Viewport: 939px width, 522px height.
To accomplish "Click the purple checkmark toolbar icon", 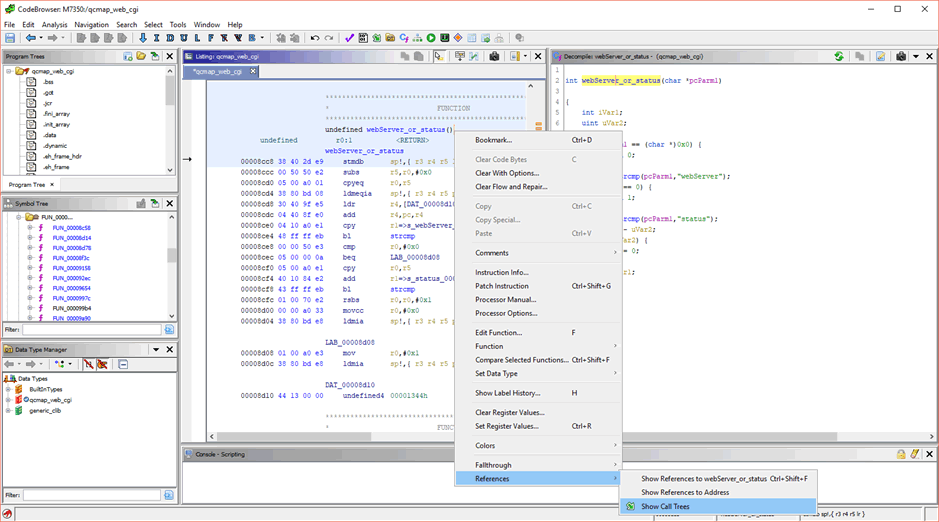I will [350, 38].
